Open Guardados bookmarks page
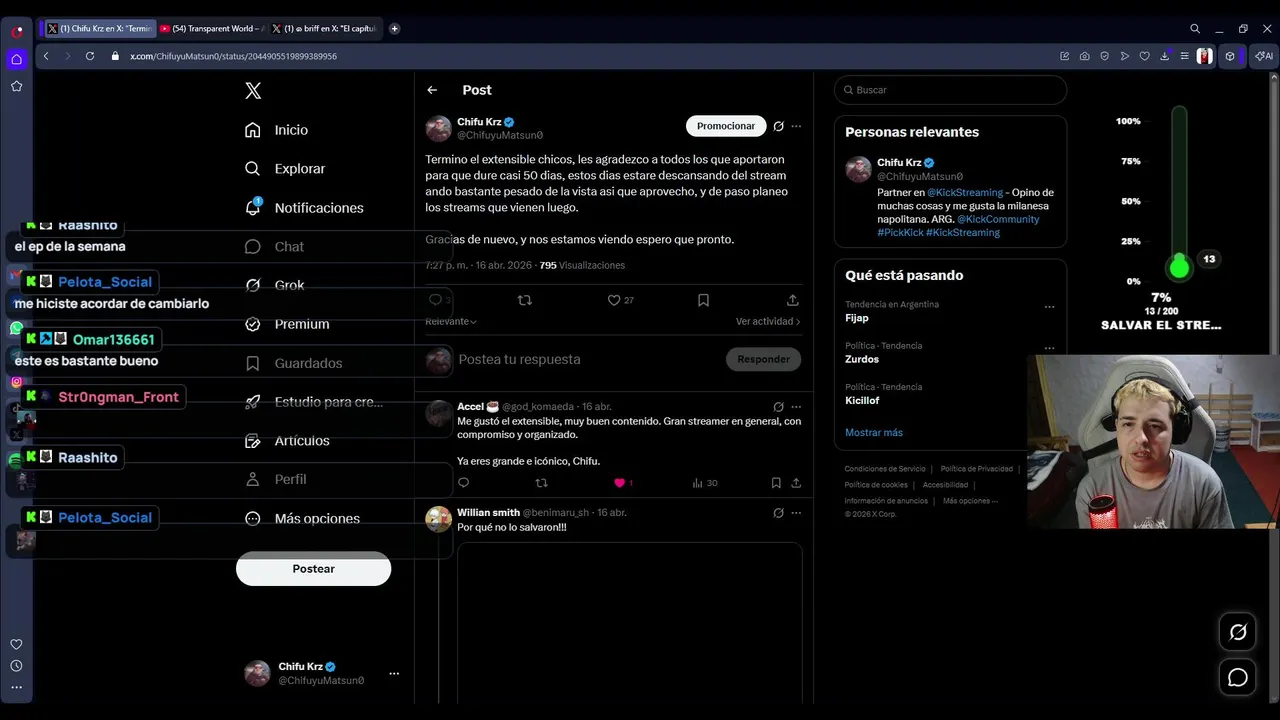Viewport: 1280px width, 720px height. [293, 363]
